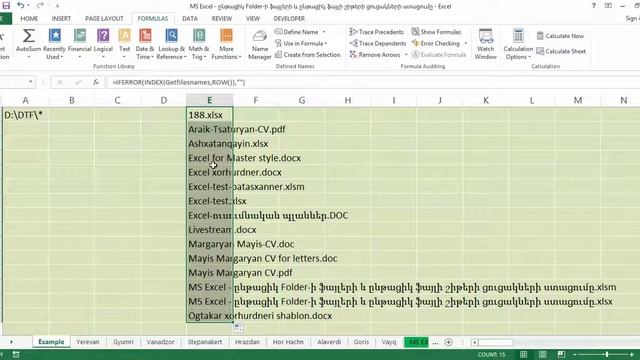Open Math & Trig functions
This screenshot has width=640, height=360.
(199, 44)
